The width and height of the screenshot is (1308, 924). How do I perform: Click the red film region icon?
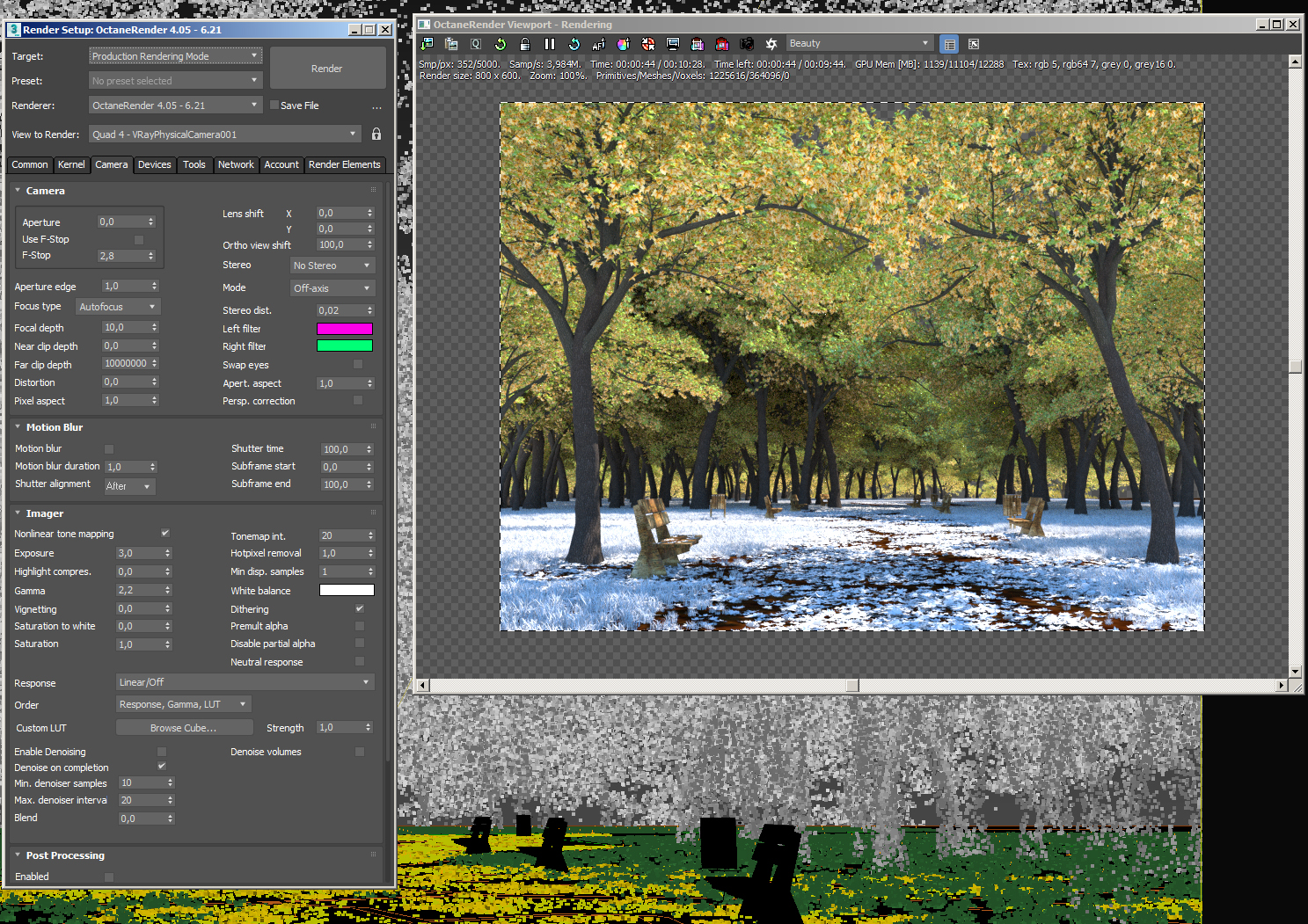(722, 44)
